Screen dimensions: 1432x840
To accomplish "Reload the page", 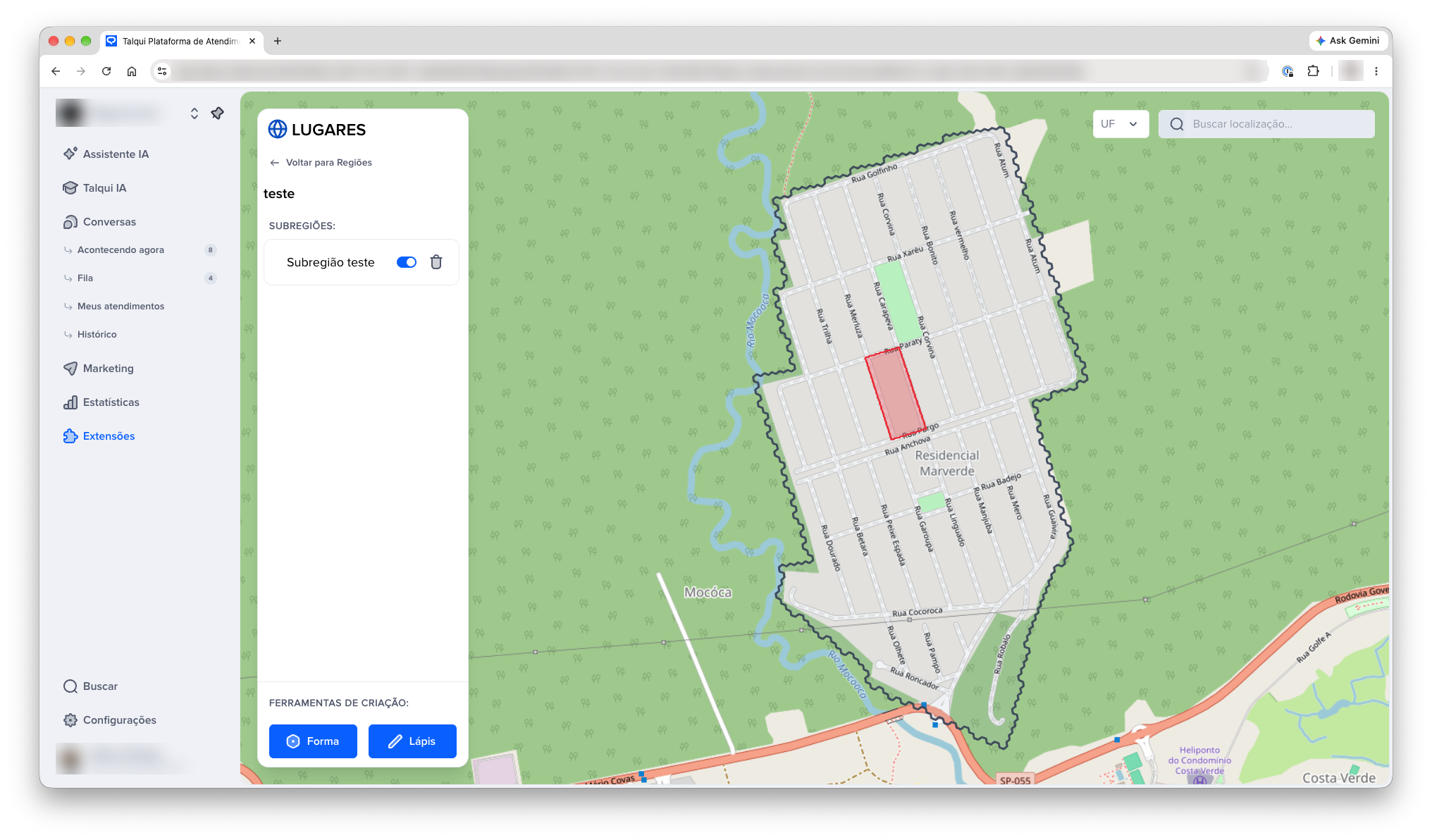I will (x=106, y=71).
